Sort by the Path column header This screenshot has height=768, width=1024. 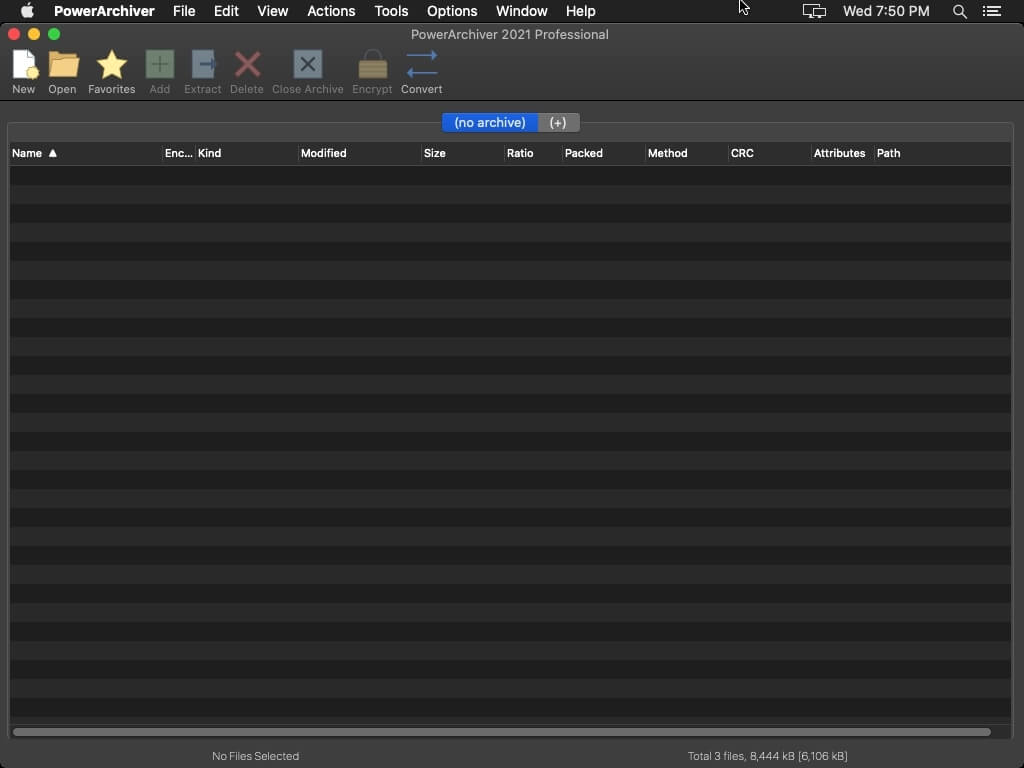click(943, 153)
